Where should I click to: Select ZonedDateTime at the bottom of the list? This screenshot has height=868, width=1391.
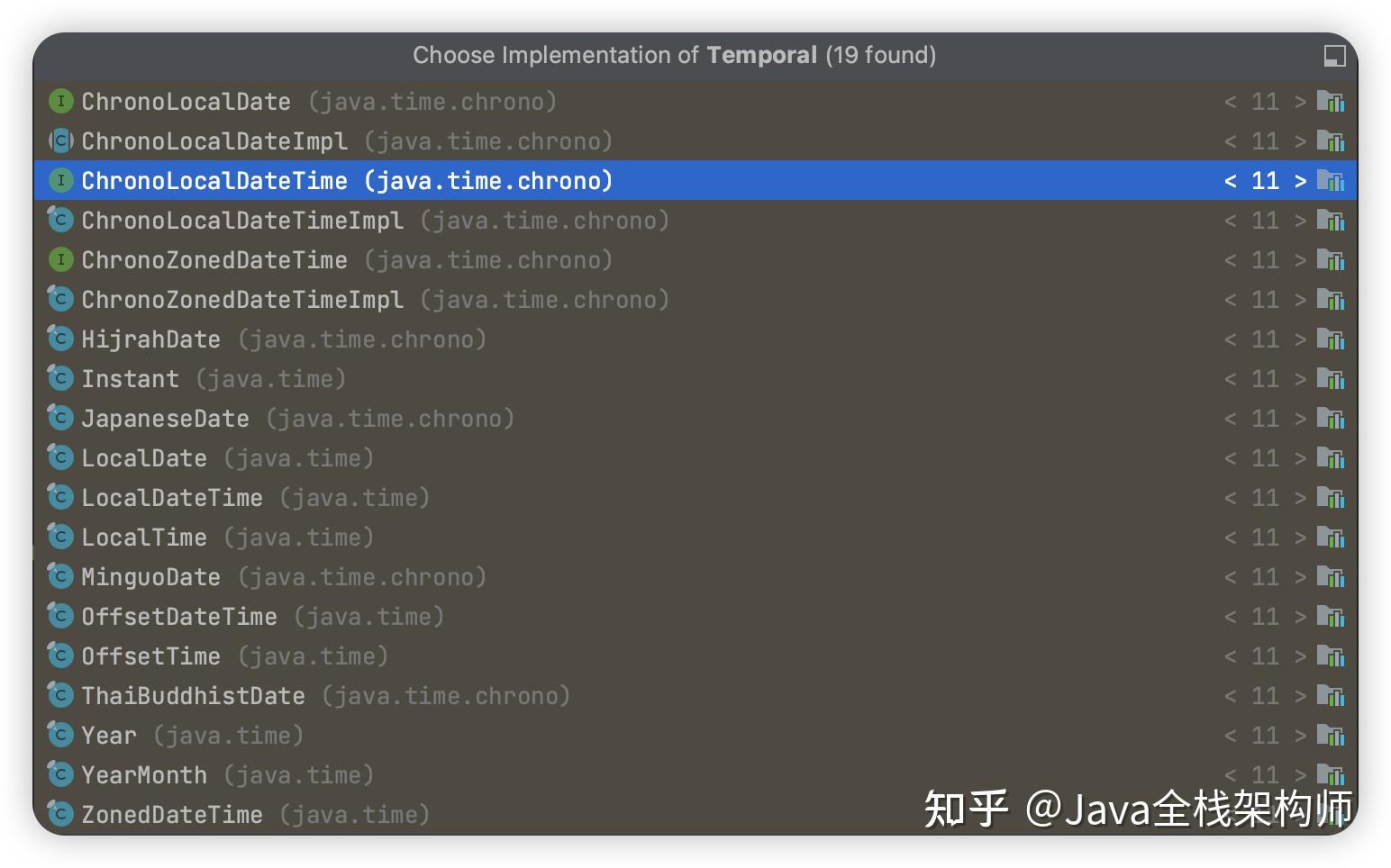[171, 814]
